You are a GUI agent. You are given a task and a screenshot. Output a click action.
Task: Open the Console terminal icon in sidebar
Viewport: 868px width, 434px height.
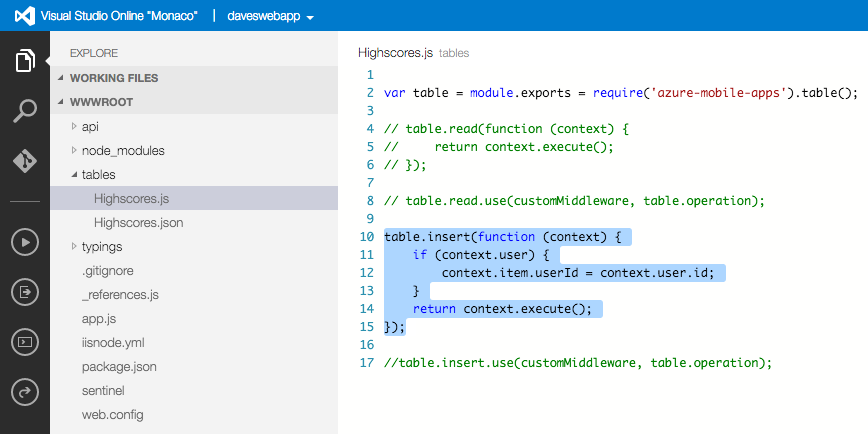[x=25, y=341]
